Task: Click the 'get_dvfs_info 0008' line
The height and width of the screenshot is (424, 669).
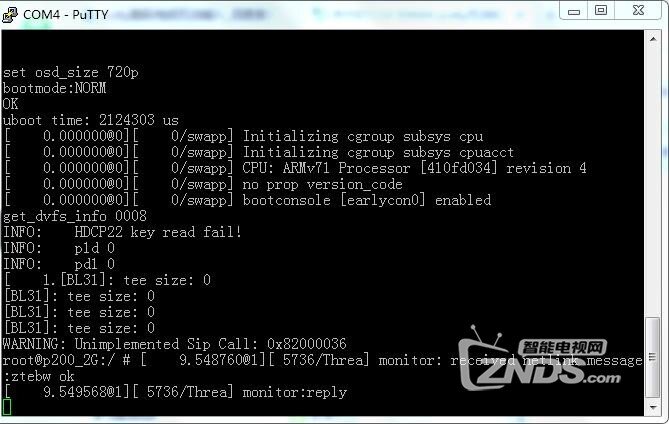Action: tap(75, 216)
